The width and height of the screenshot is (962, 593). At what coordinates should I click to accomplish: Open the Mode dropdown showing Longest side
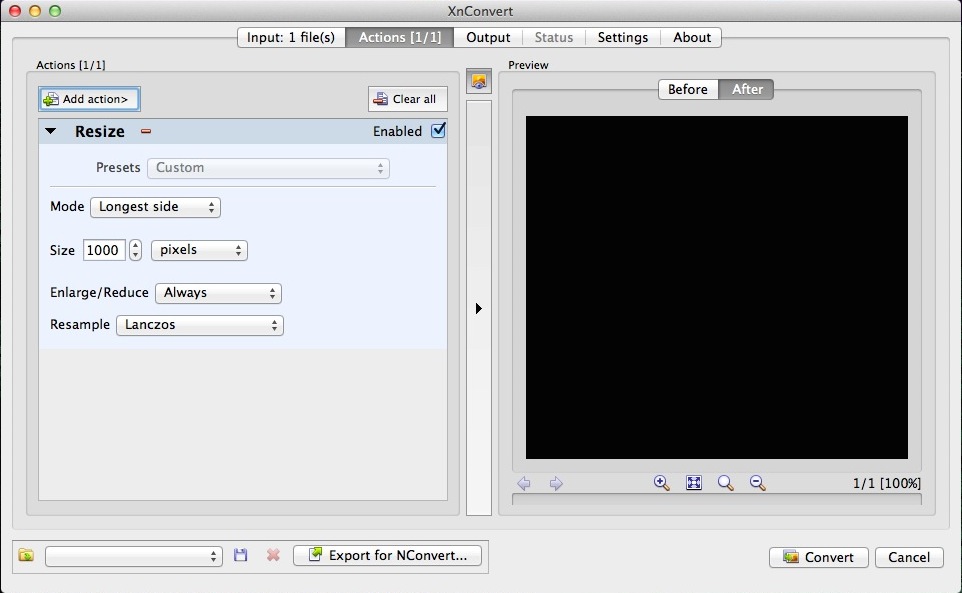click(x=155, y=207)
